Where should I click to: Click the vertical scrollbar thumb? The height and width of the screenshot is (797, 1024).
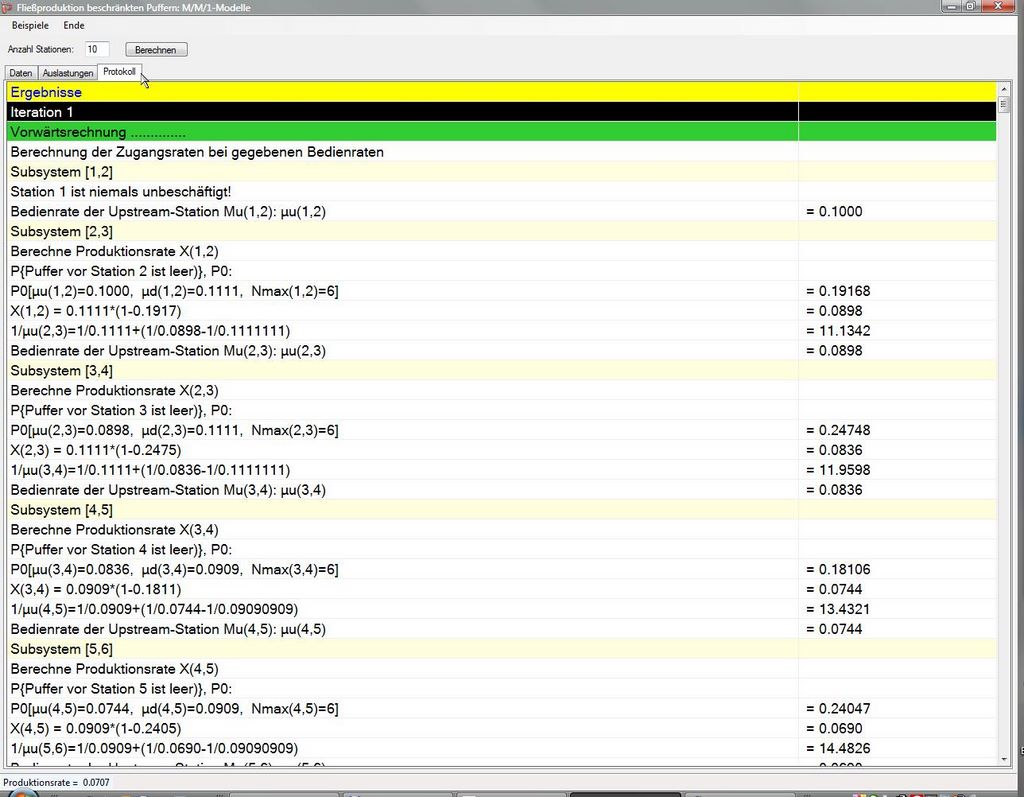[1004, 104]
